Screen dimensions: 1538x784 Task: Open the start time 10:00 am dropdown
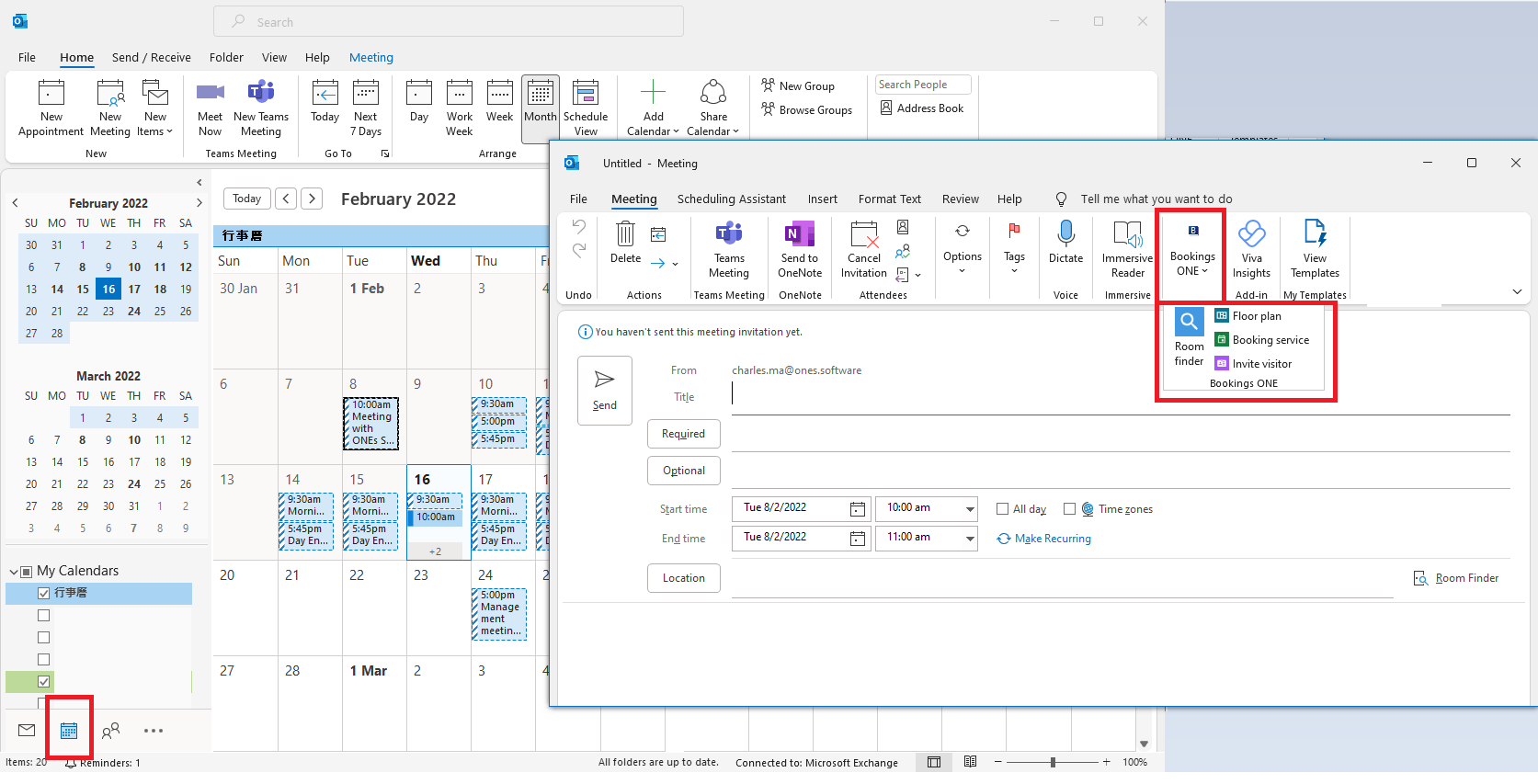[x=970, y=509]
